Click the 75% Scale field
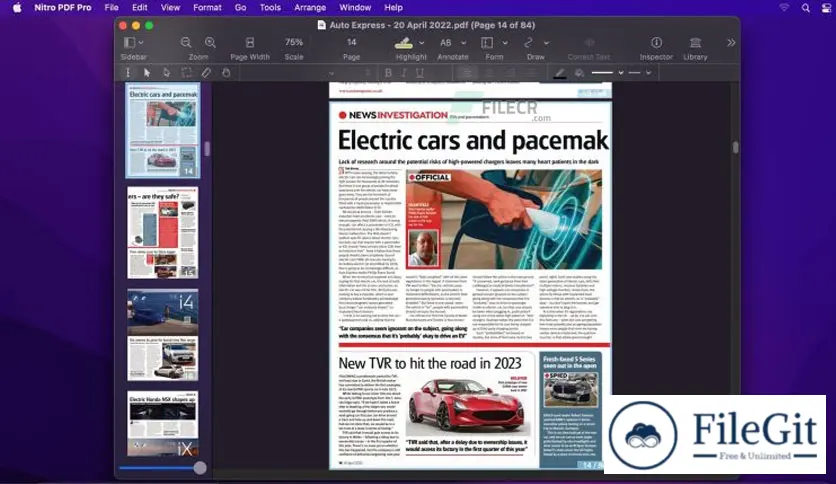This screenshot has height=484, width=836. pyautogui.click(x=294, y=42)
